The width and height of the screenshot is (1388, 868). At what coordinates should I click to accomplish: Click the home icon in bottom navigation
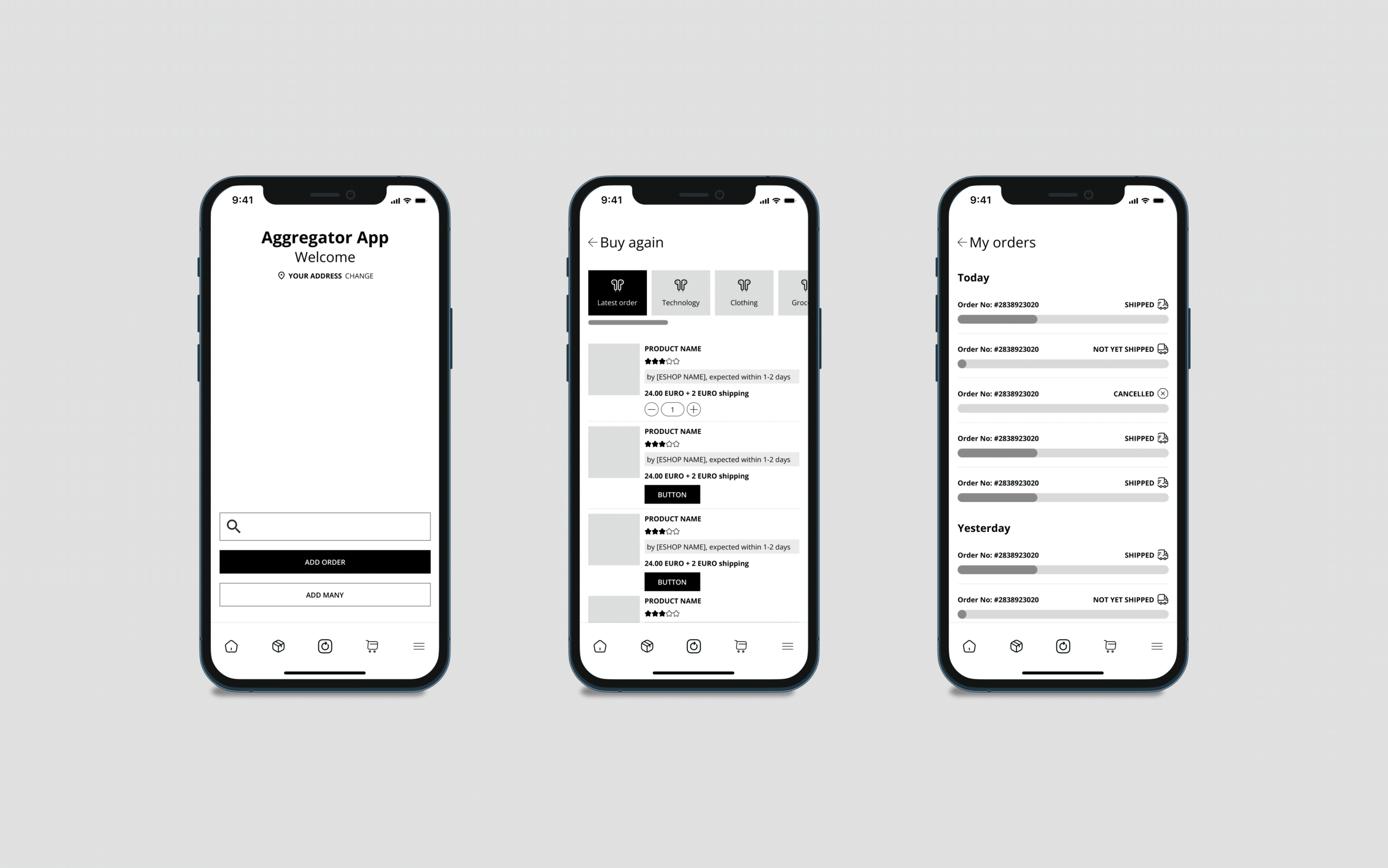pyautogui.click(x=232, y=645)
